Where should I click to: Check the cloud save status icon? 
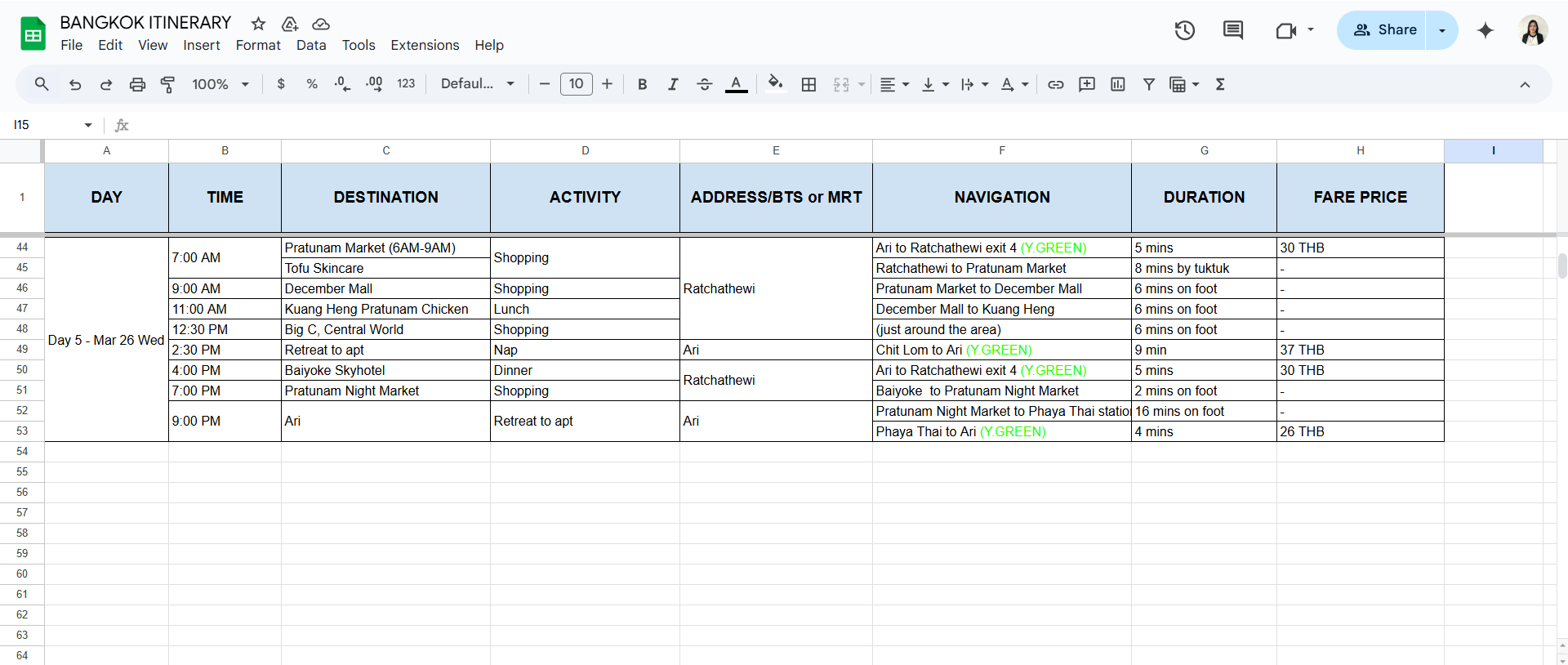click(321, 24)
